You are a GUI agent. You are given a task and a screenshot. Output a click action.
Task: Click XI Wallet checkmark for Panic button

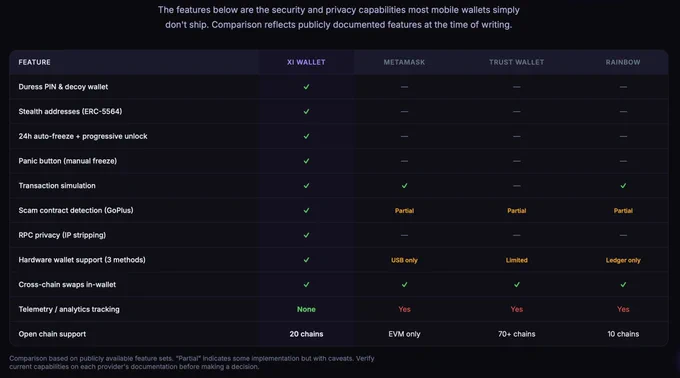point(306,161)
